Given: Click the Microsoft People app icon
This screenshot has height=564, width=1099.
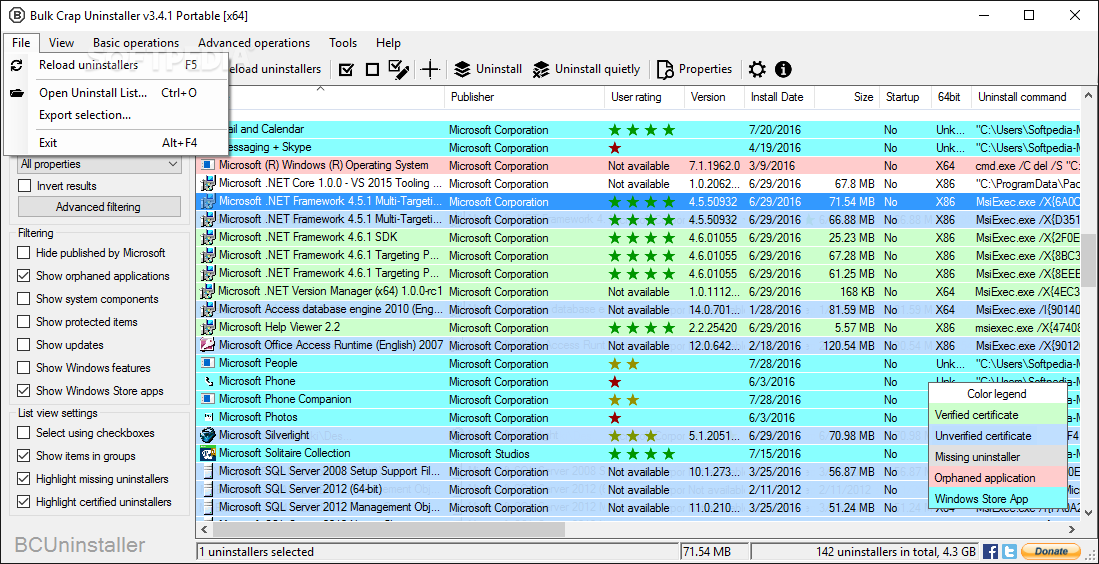Looking at the screenshot, I should pyautogui.click(x=207, y=363).
